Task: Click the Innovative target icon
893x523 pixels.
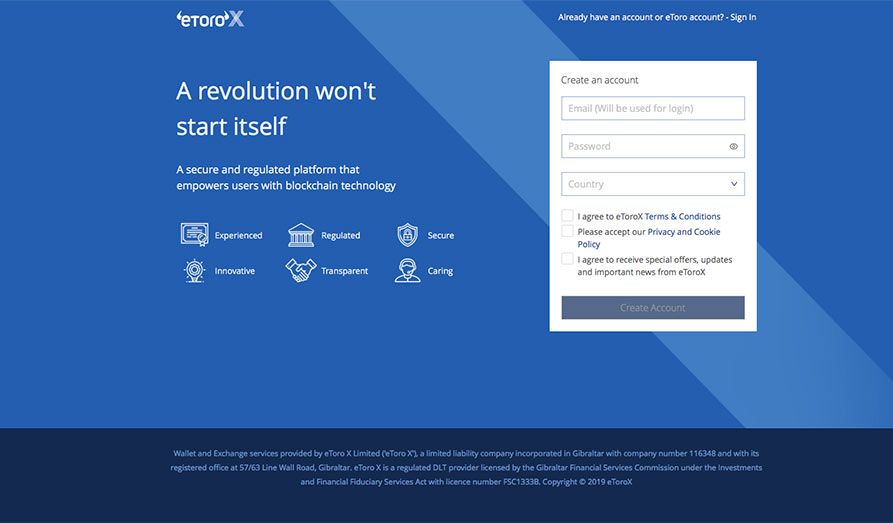Action: click(195, 271)
